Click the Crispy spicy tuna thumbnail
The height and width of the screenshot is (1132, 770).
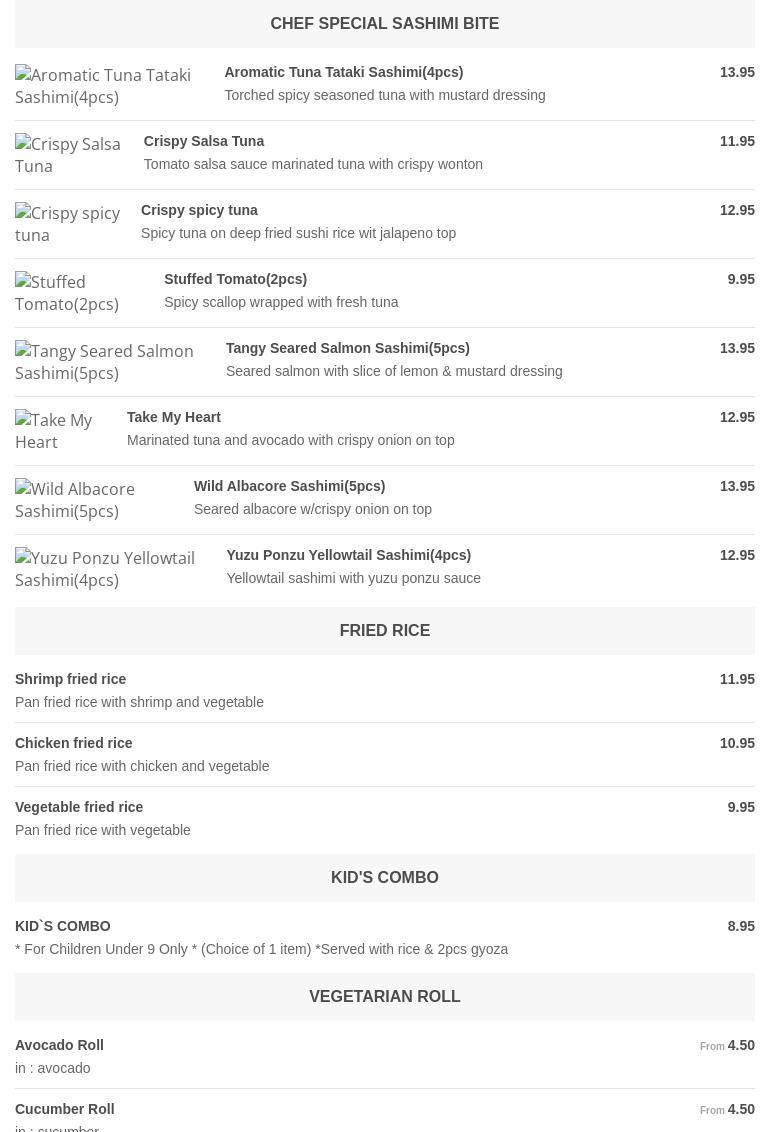coord(68,224)
